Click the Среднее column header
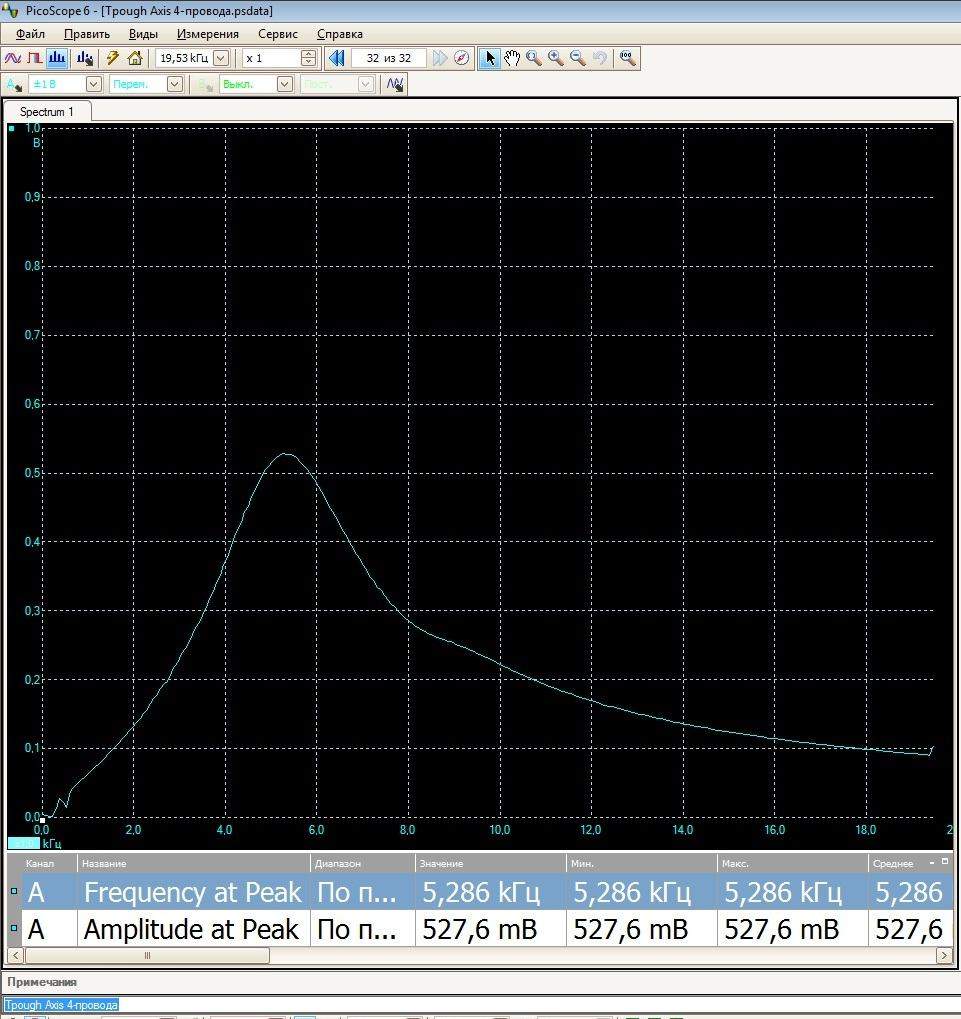The image size is (961, 1019). pos(893,864)
